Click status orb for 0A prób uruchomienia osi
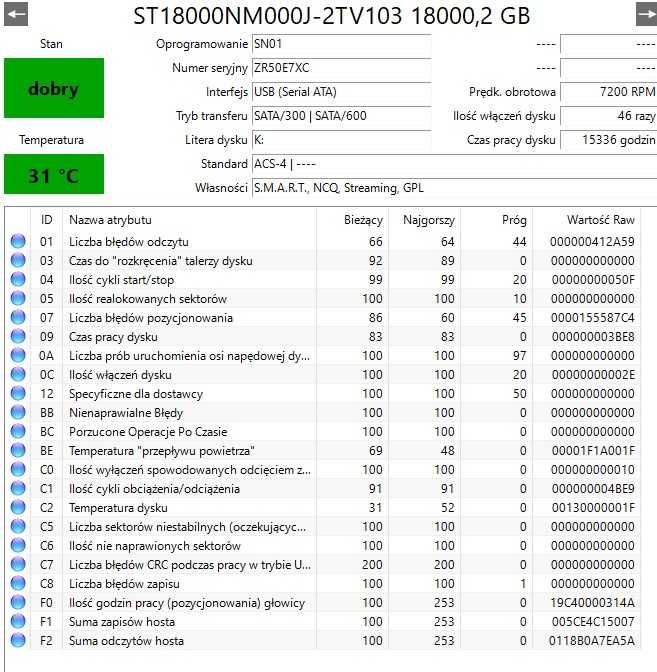This screenshot has height=672, width=657. [18, 355]
